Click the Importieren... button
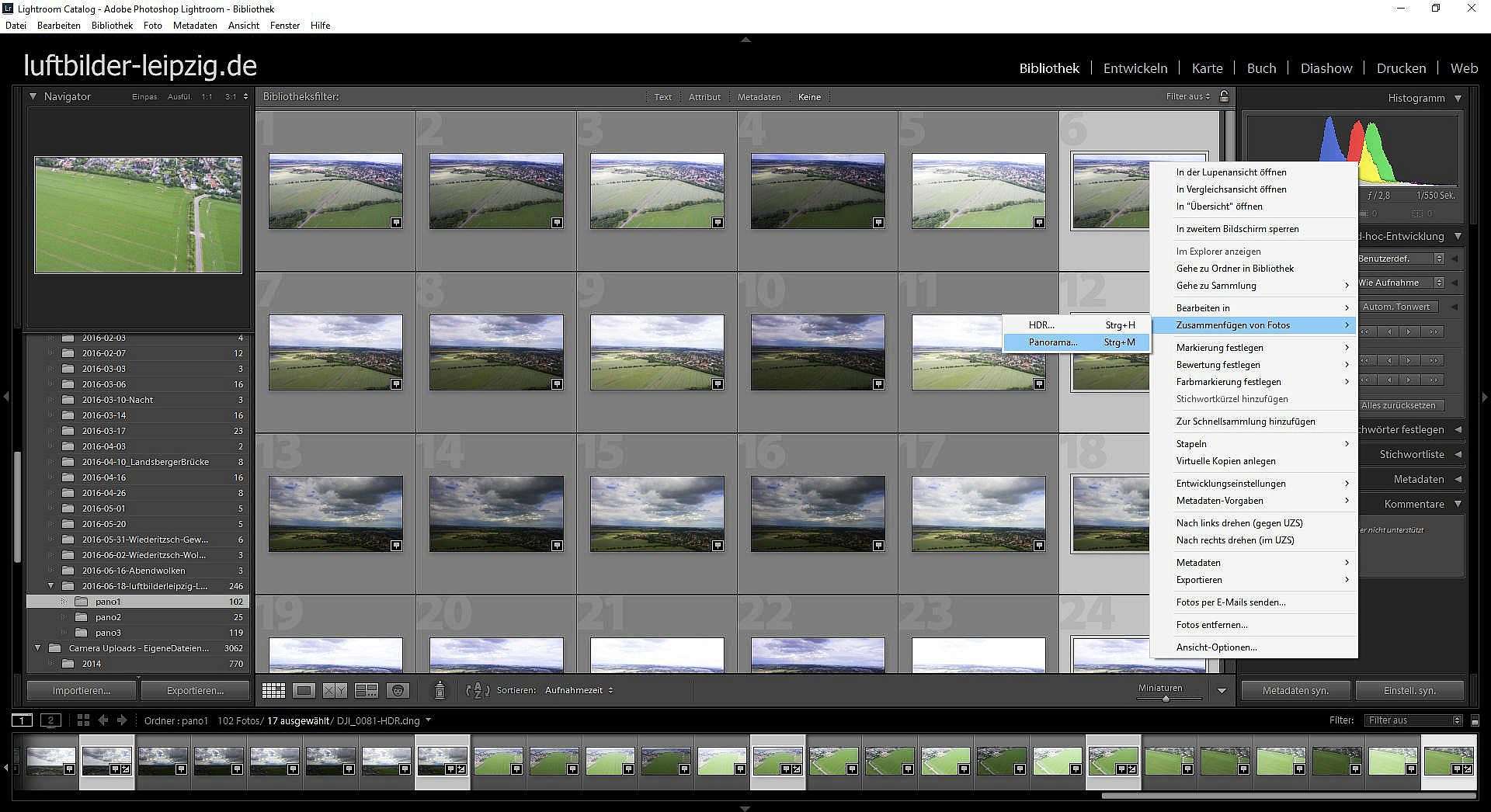 click(x=82, y=690)
